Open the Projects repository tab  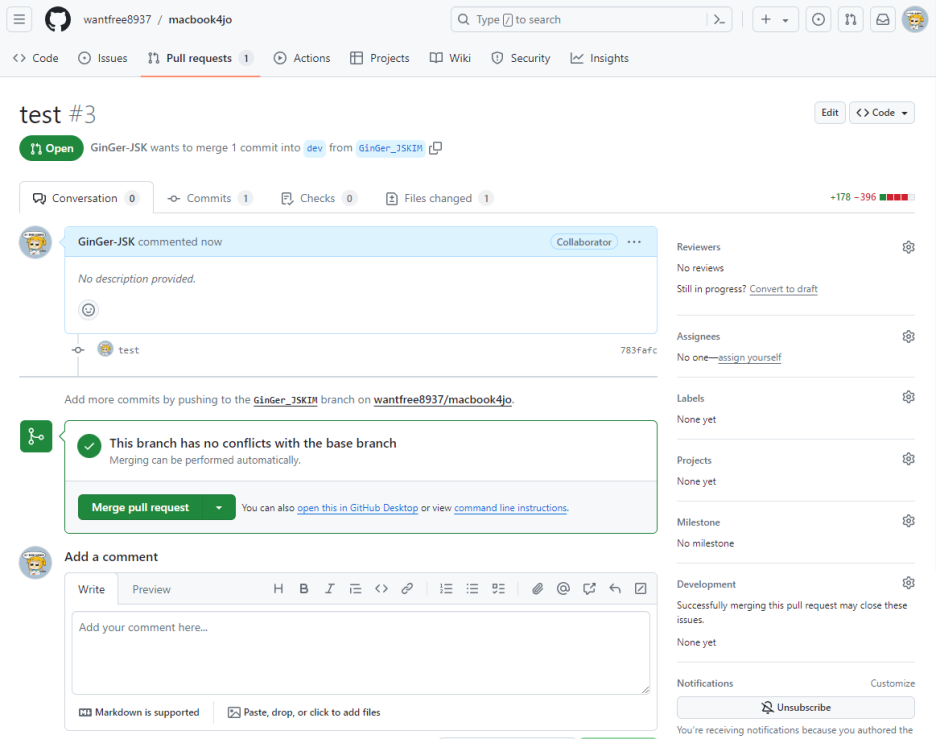pos(380,58)
